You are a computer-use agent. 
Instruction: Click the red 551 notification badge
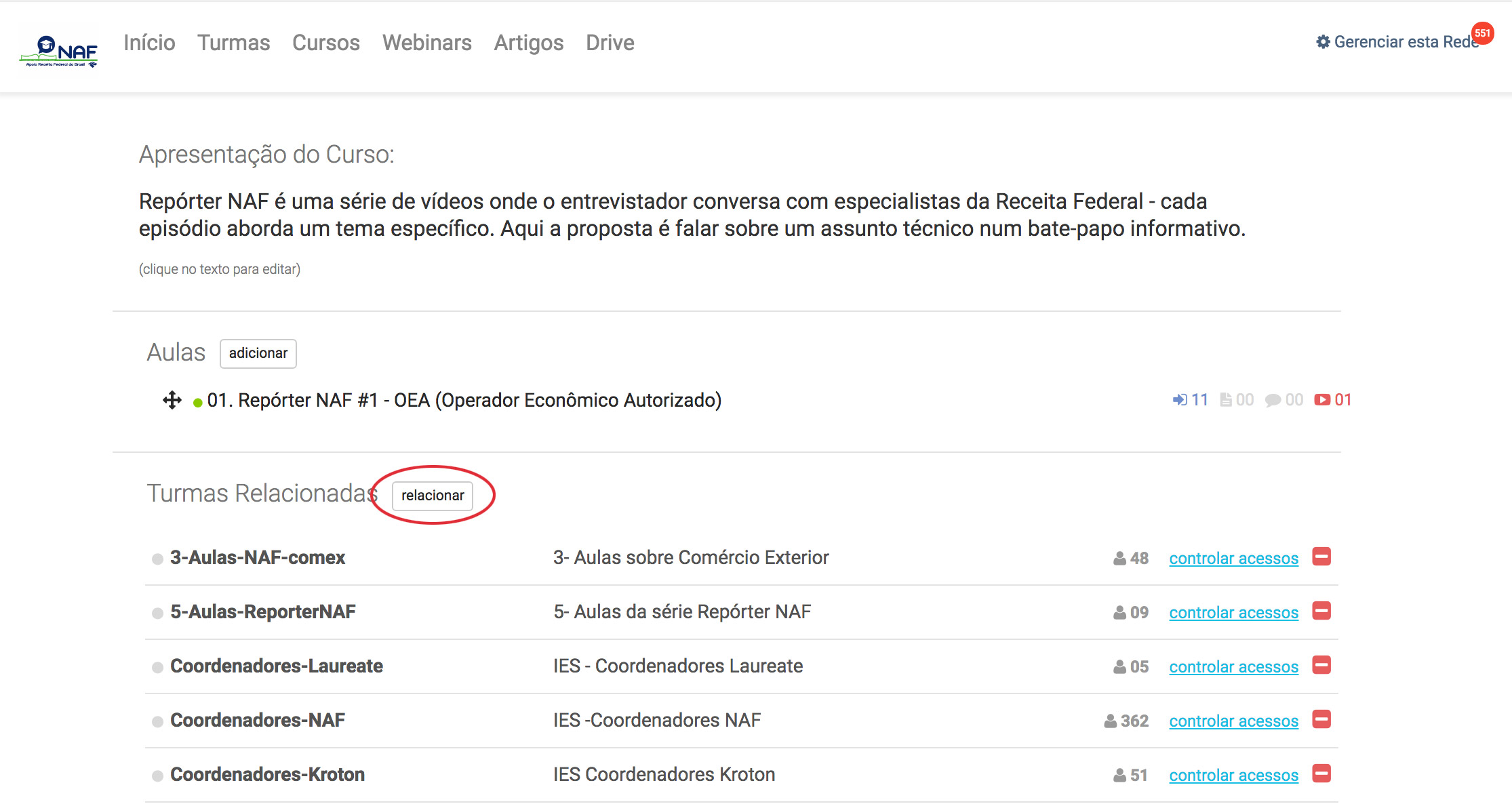[x=1482, y=33]
